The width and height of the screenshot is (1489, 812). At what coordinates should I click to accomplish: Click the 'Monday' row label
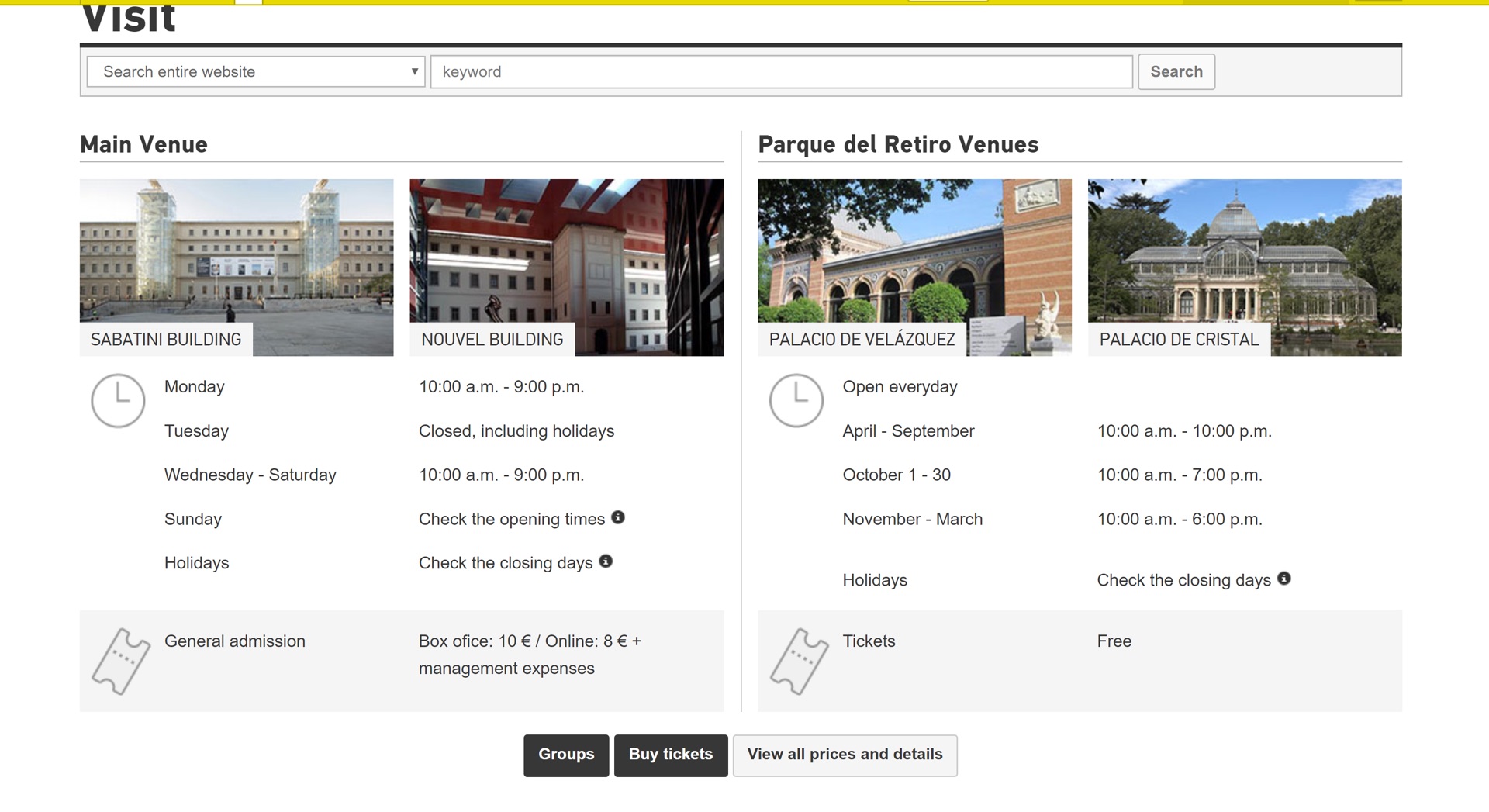[195, 387]
